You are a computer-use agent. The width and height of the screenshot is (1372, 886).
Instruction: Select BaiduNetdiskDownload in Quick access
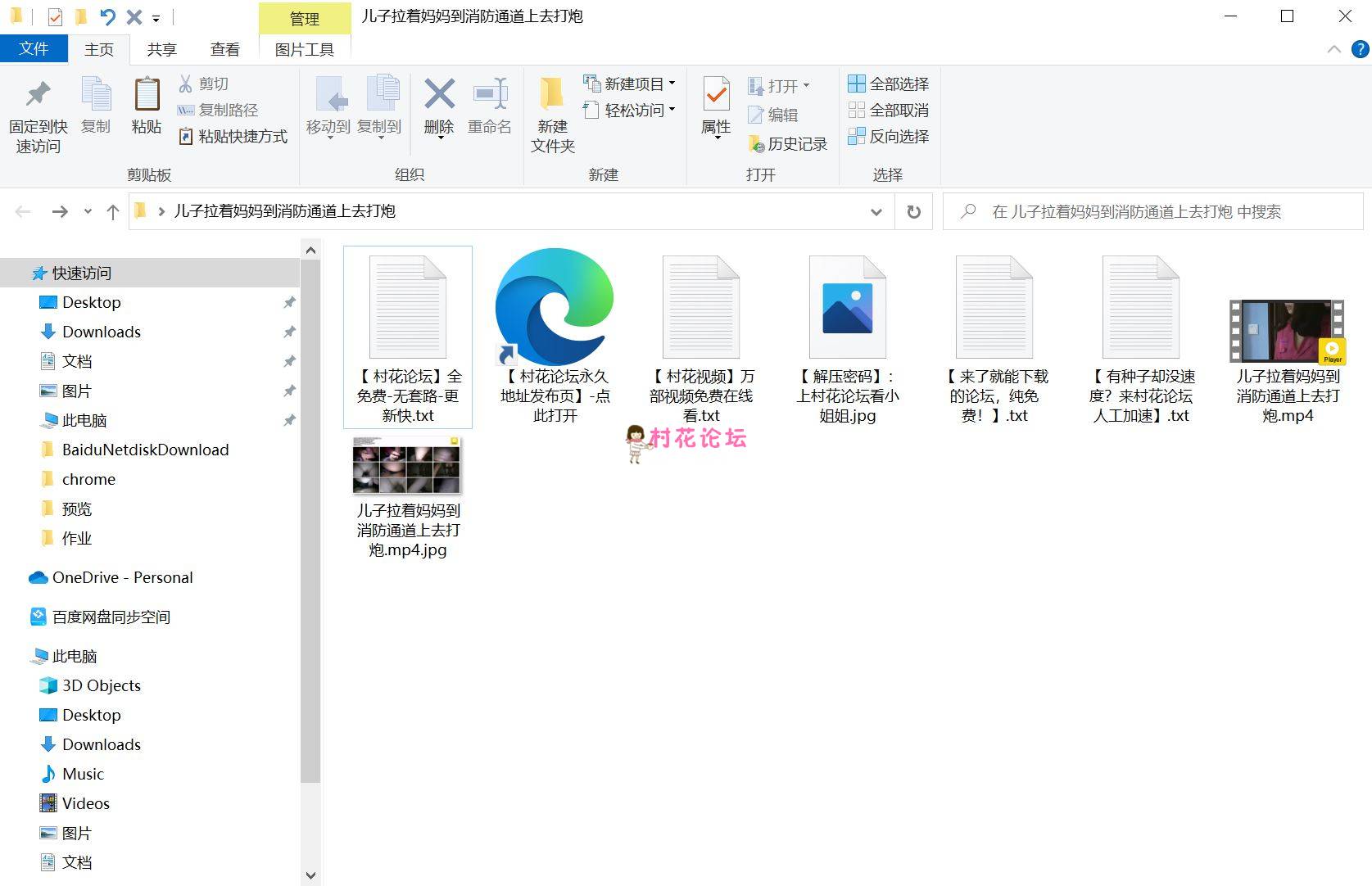click(145, 450)
